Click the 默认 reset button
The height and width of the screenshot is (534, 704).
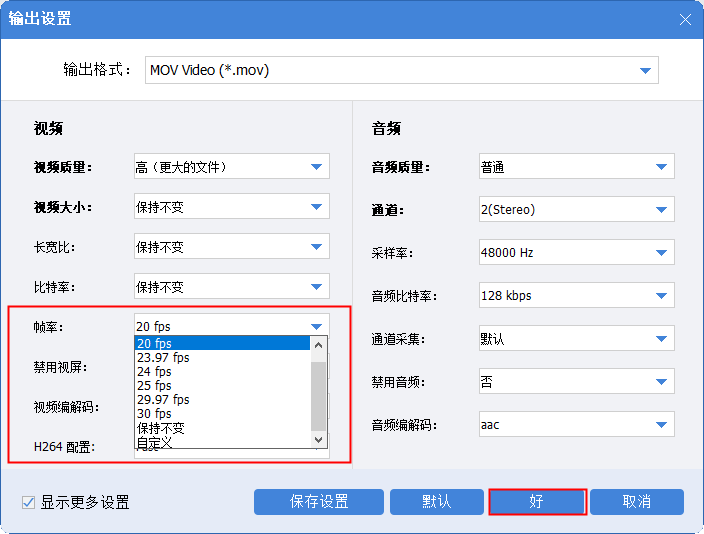[x=436, y=502]
